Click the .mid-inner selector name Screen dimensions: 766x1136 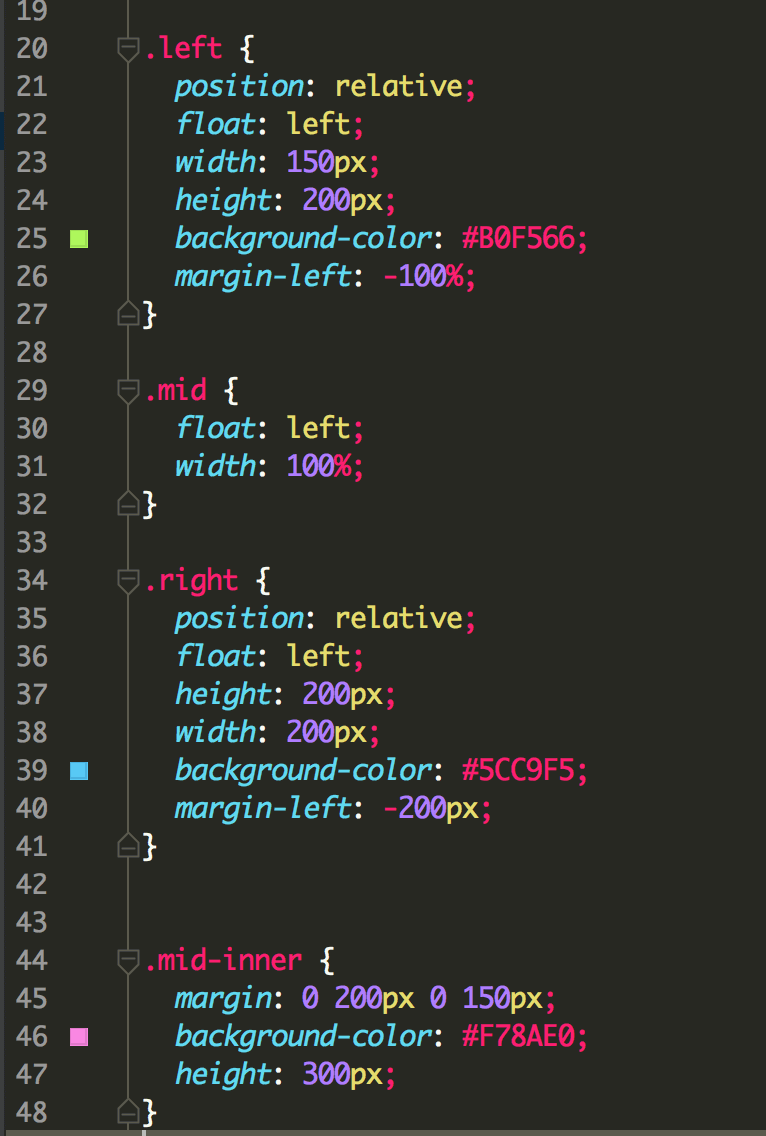pos(223,961)
